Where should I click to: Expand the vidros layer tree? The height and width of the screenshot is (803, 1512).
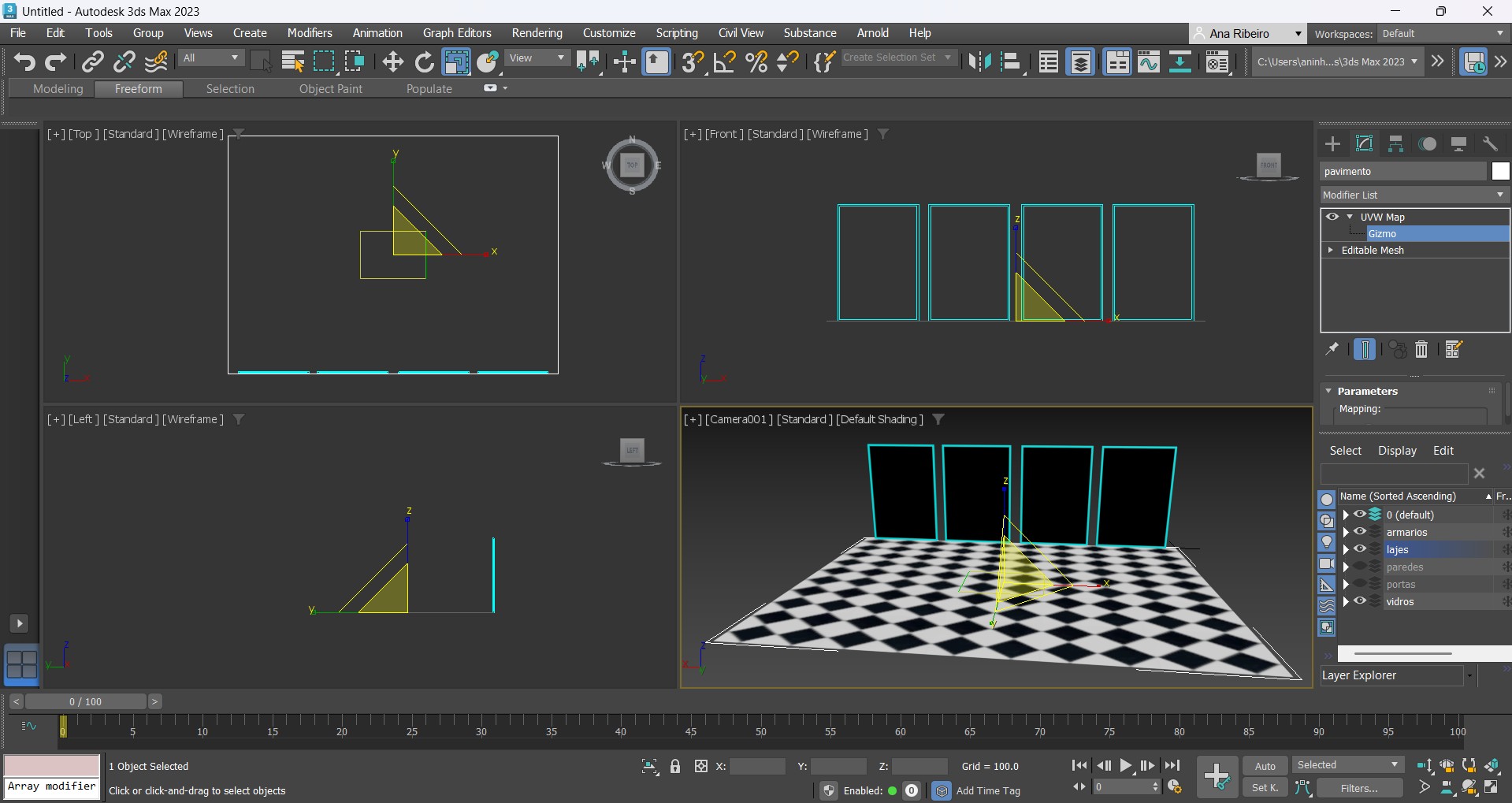pyautogui.click(x=1346, y=601)
